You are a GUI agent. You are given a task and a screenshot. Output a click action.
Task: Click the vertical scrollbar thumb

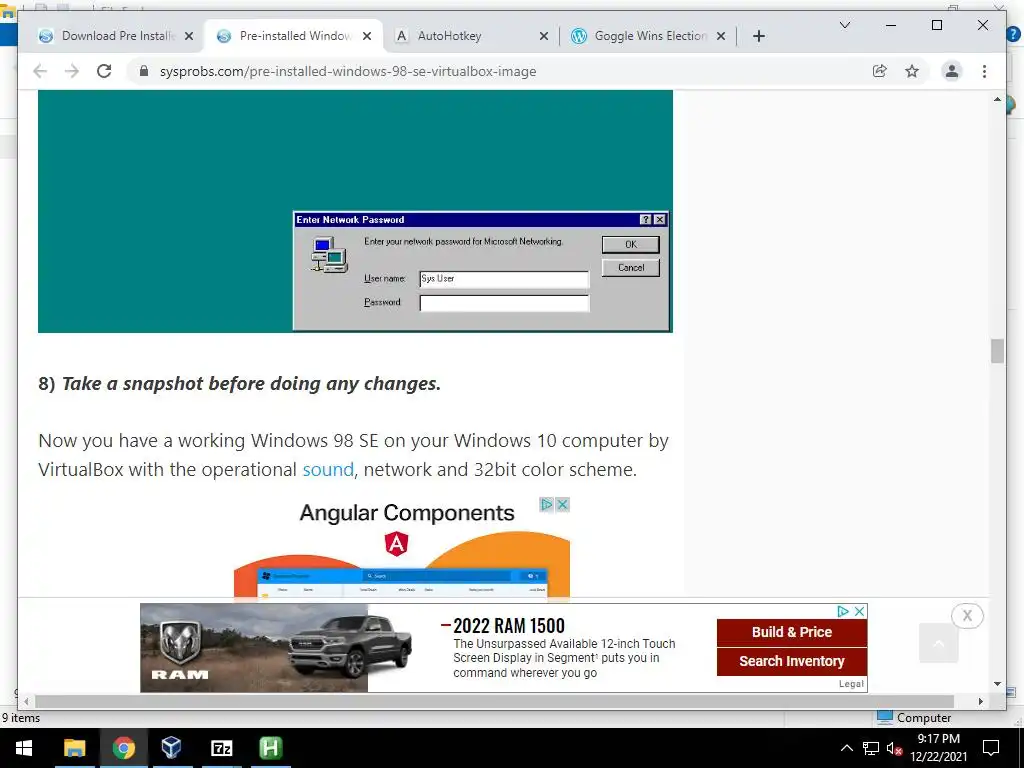coord(997,351)
